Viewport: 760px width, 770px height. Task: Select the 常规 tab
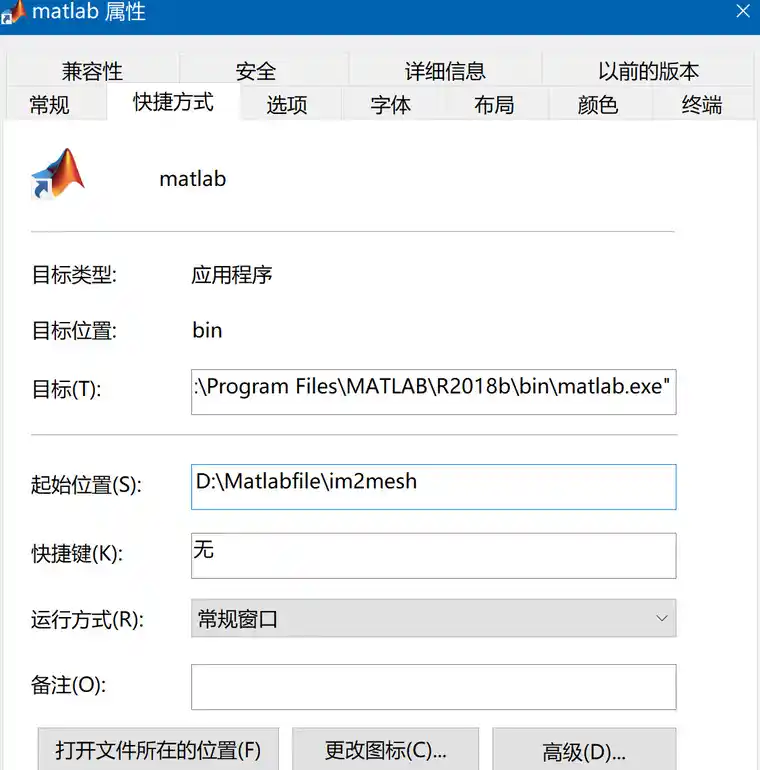point(49,104)
